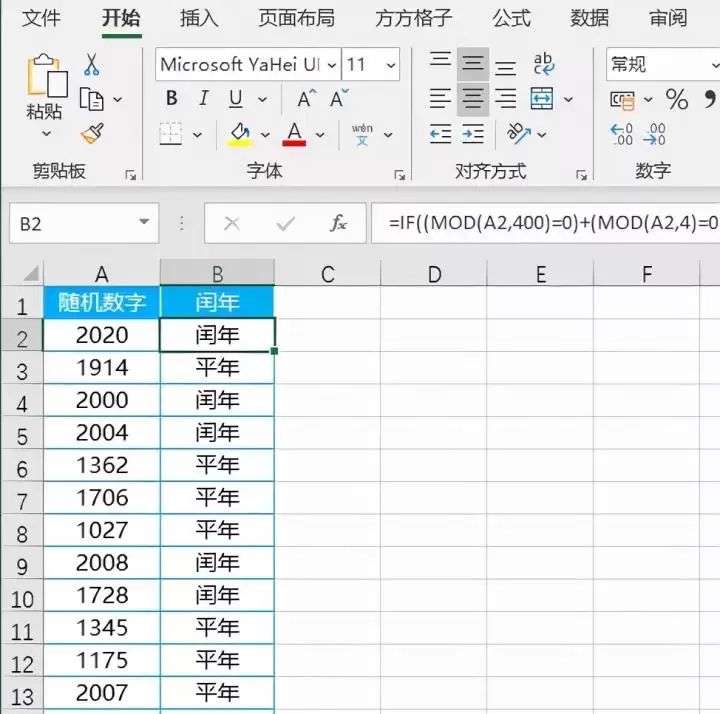Select column C header
This screenshot has height=714, width=720.
pos(327,274)
